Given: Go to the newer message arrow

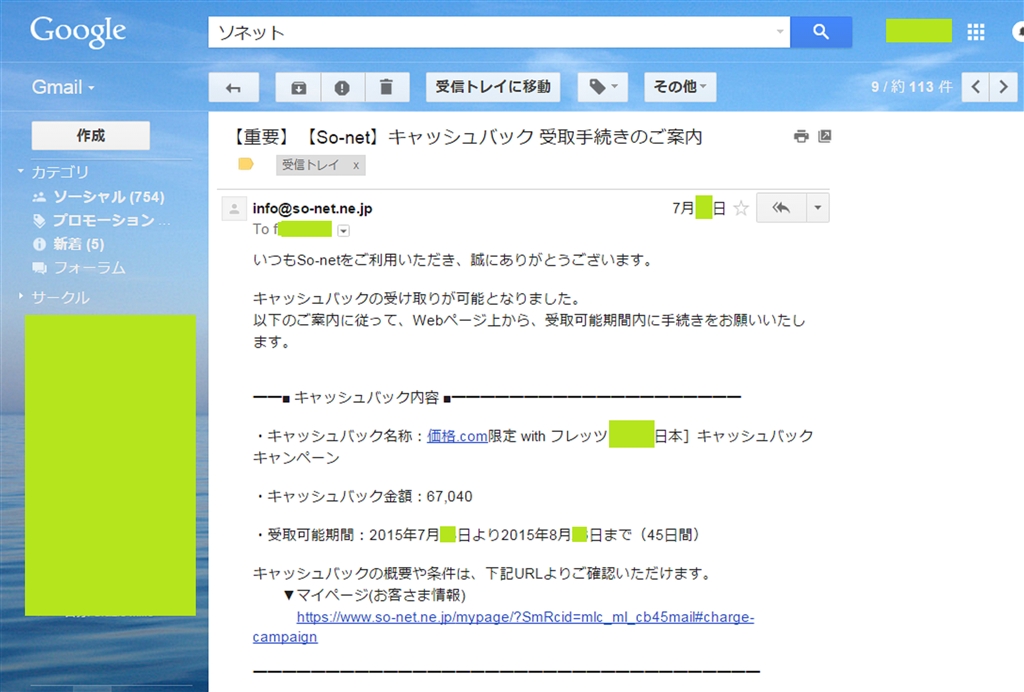Looking at the screenshot, I should pyautogui.click(x=976, y=87).
